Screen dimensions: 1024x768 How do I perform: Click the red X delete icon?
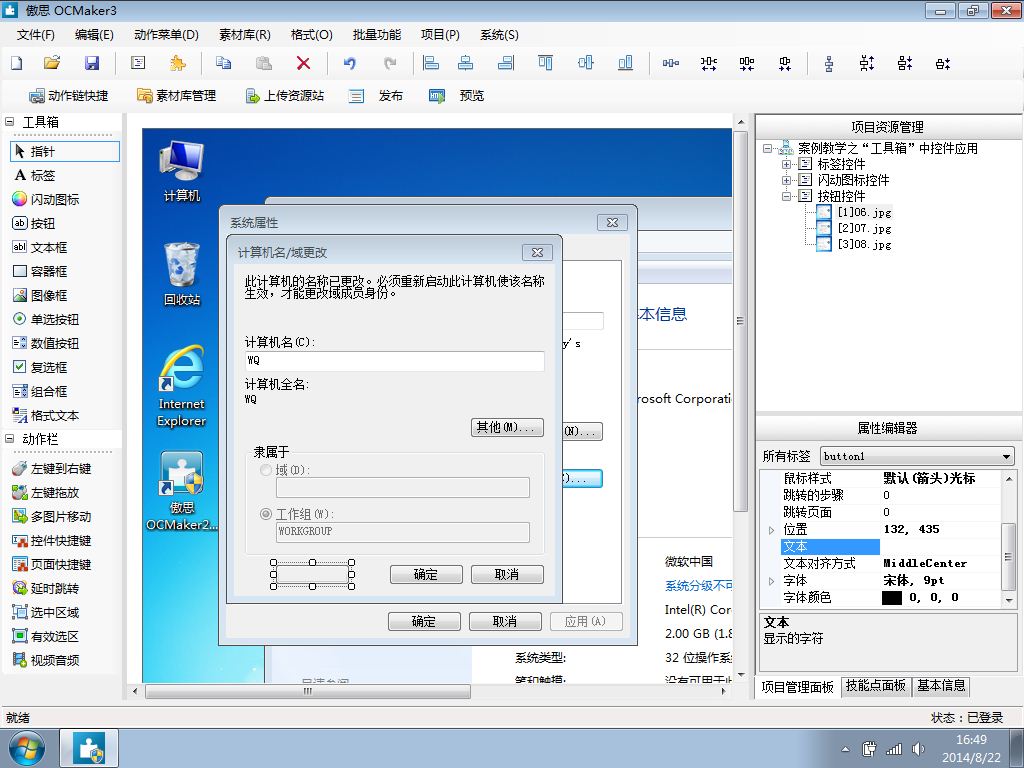[x=303, y=63]
